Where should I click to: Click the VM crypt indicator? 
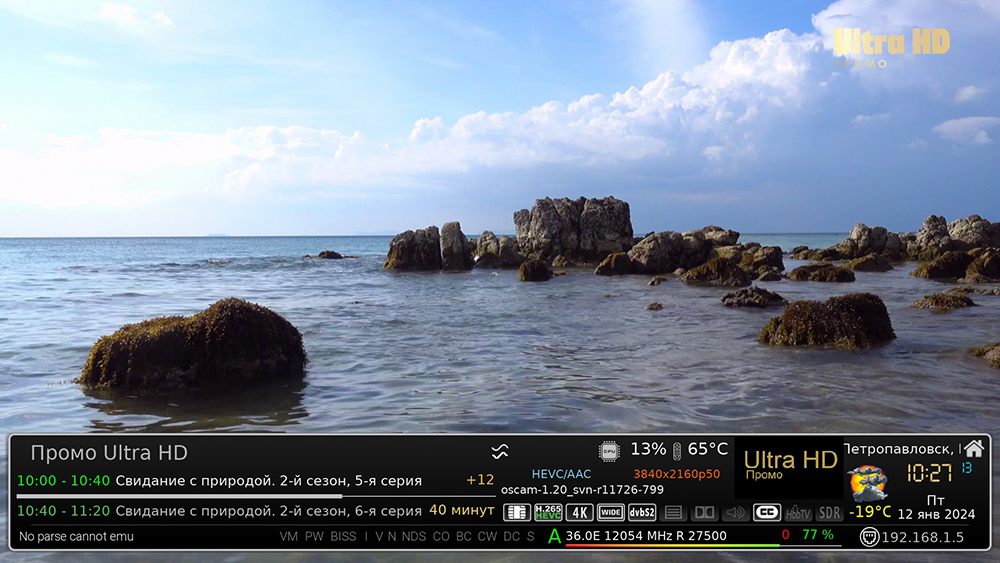(289, 537)
